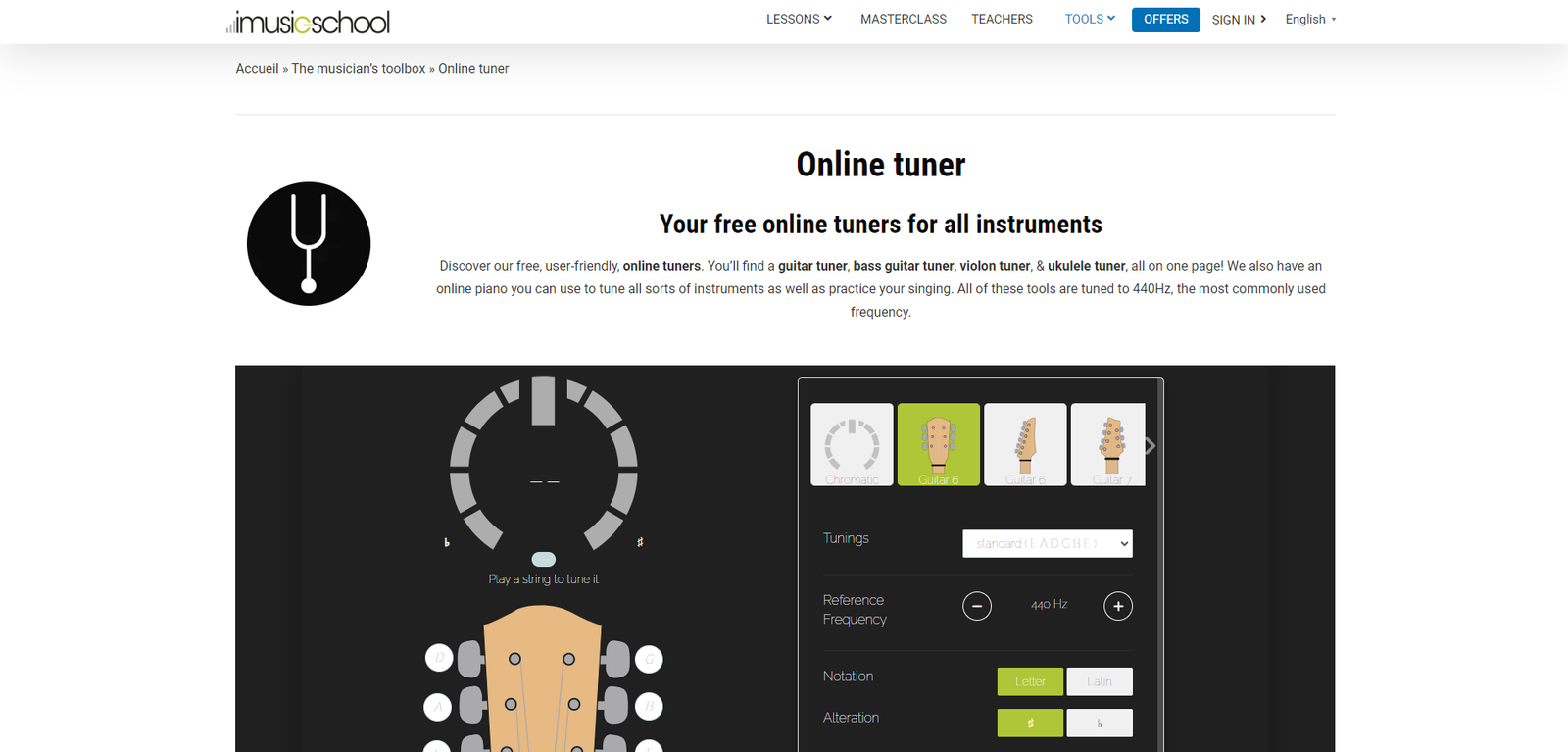Pick the seven-string Guitar 7 tuner
Image resolution: width=1568 pixels, height=752 pixels.
coord(1107,444)
